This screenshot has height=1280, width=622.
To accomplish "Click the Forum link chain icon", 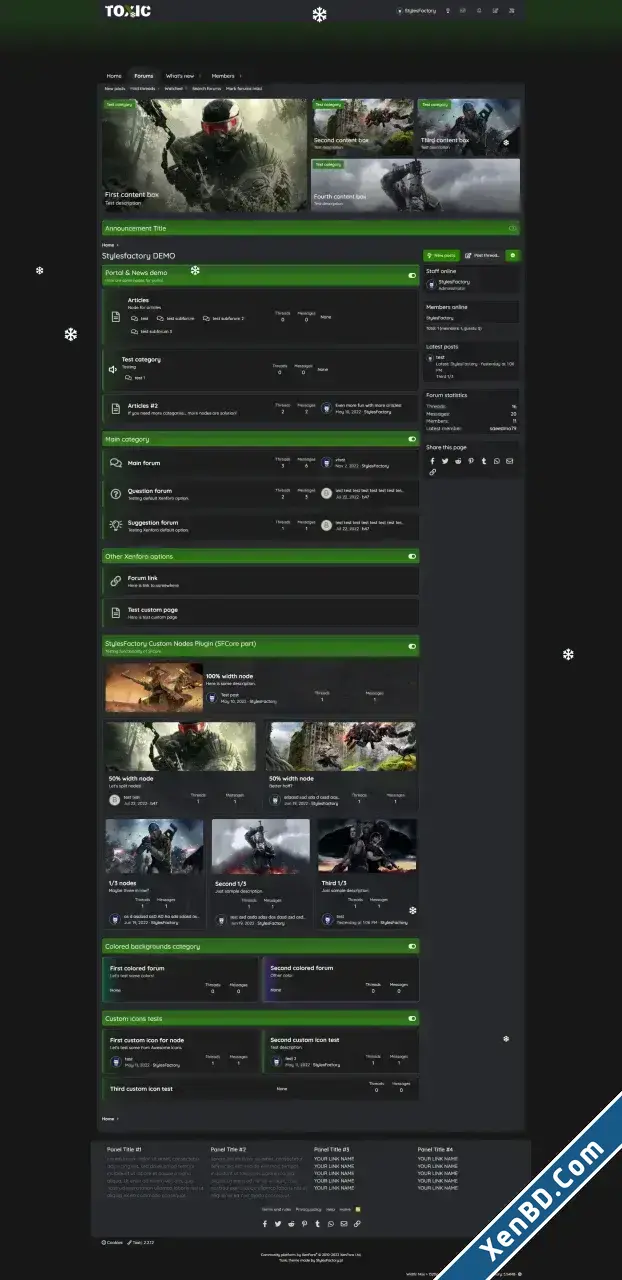I will [115, 580].
